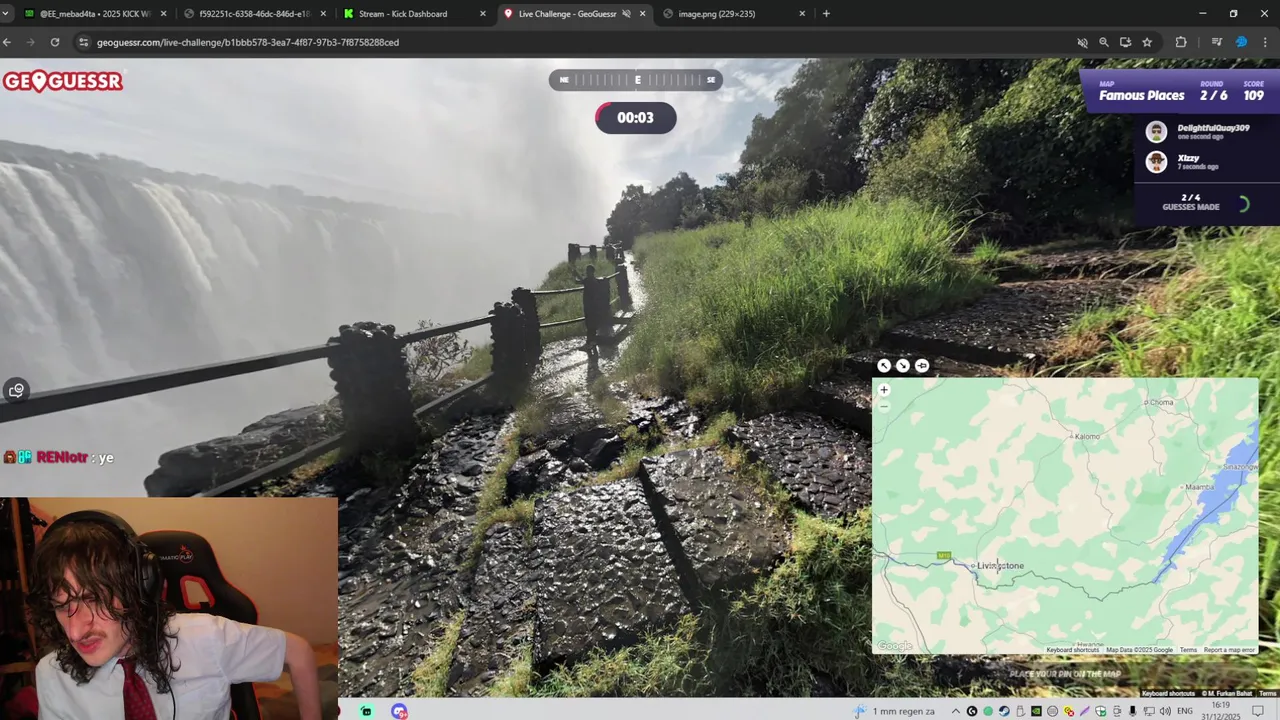Switch to EE_mebad4ta Kick tab
Image resolution: width=1280 pixels, height=720 pixels.
(95, 14)
